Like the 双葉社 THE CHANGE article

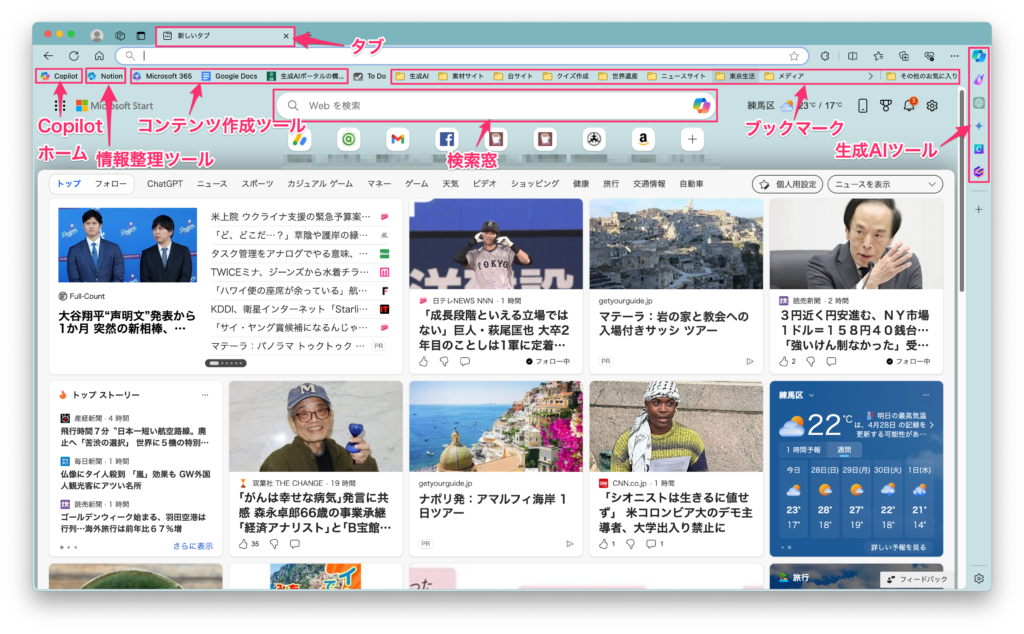click(243, 544)
